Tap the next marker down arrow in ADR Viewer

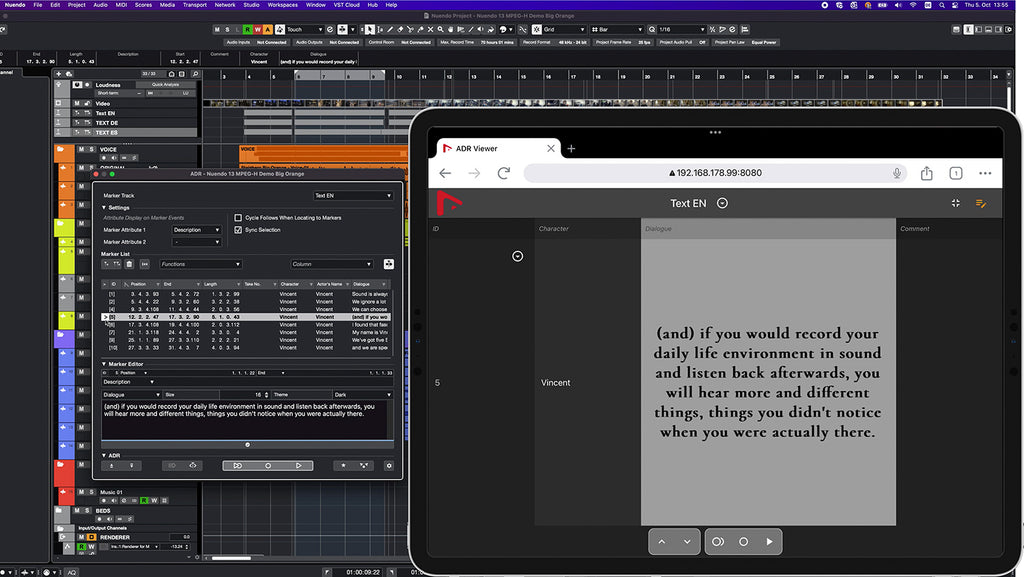(687, 542)
